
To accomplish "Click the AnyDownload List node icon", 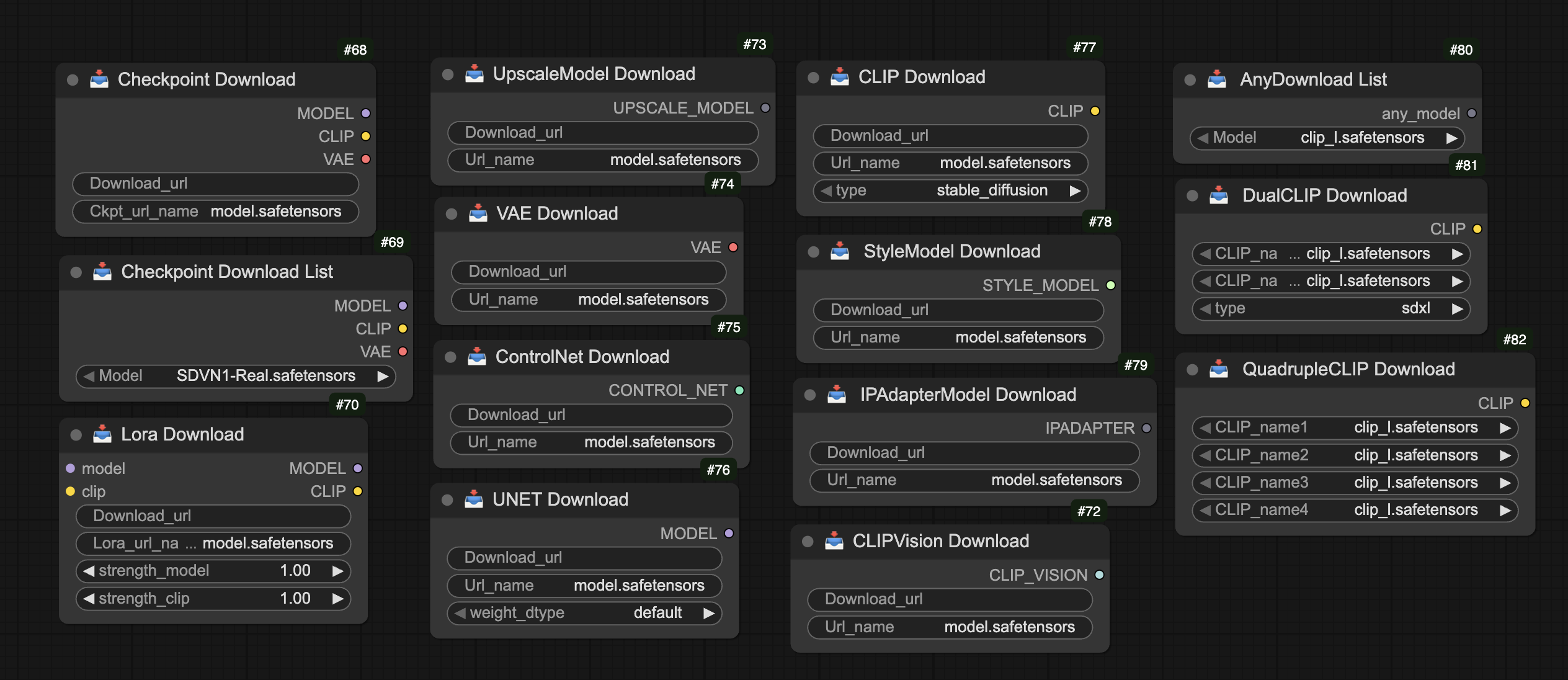I will (x=1217, y=79).
